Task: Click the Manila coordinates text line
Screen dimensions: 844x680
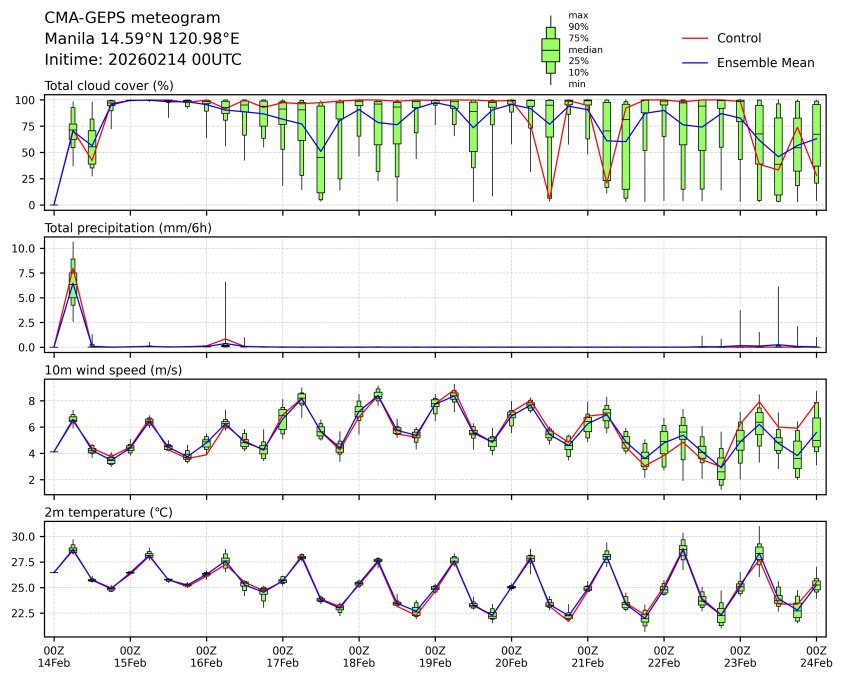Action: pyautogui.click(x=142, y=39)
